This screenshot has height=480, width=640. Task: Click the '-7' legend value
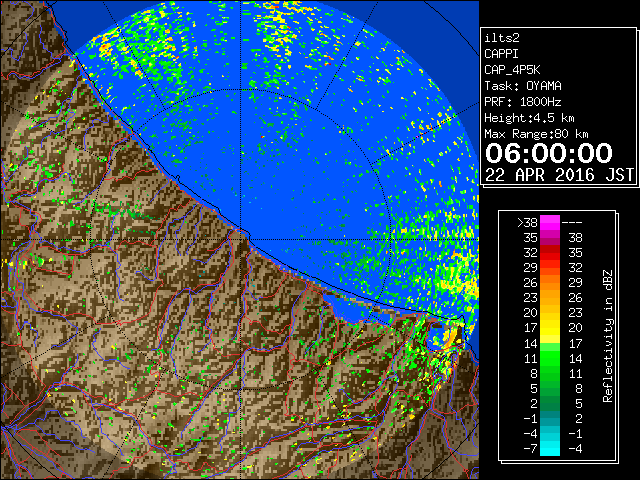[x=530, y=448]
